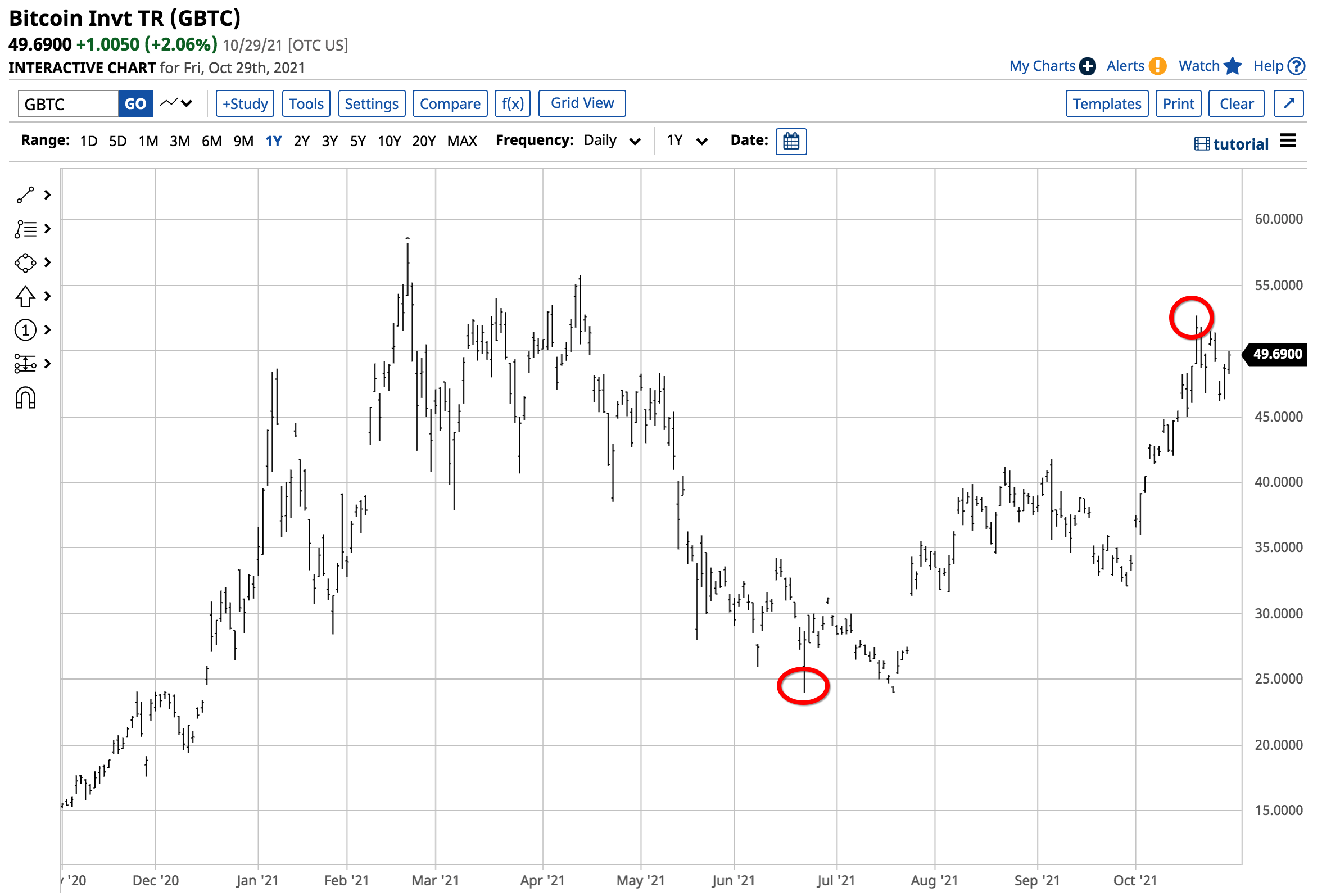This screenshot has height=896, width=1331.
Task: Select the 10Y range
Action: point(390,141)
